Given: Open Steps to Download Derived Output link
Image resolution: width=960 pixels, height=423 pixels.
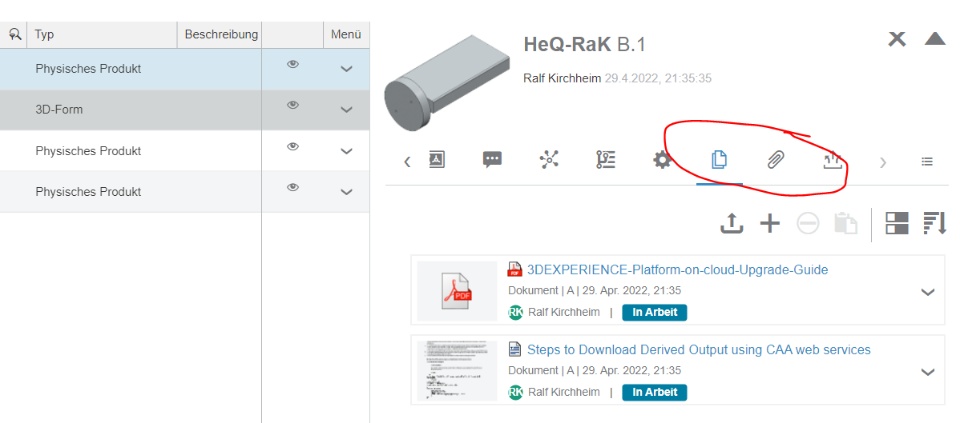Looking at the screenshot, I should [698, 350].
